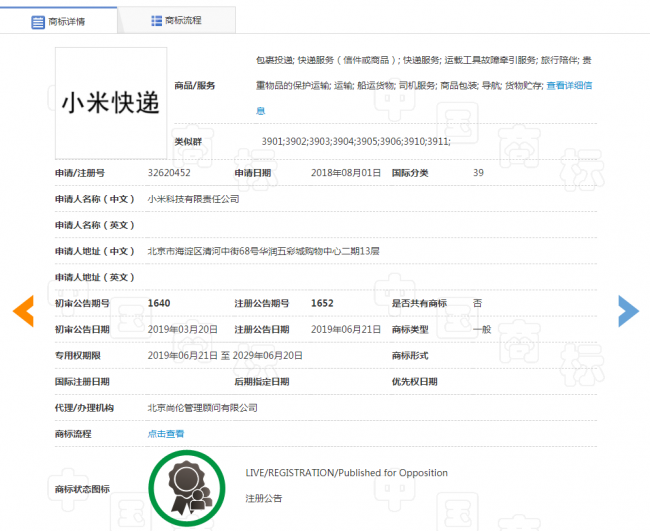Click the 国际注册日期 label
Viewport: 650px width, 531px height.
[x=82, y=382]
